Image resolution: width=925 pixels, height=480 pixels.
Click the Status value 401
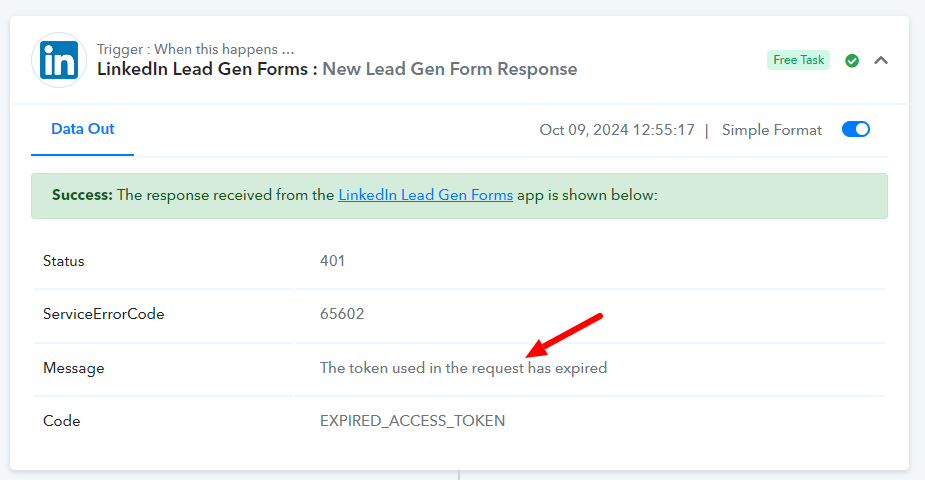(x=333, y=261)
